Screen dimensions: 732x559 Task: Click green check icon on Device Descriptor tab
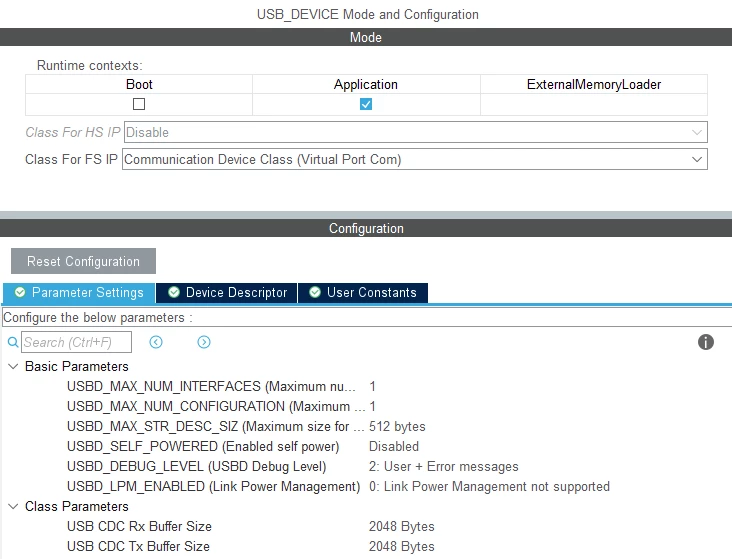(x=174, y=292)
